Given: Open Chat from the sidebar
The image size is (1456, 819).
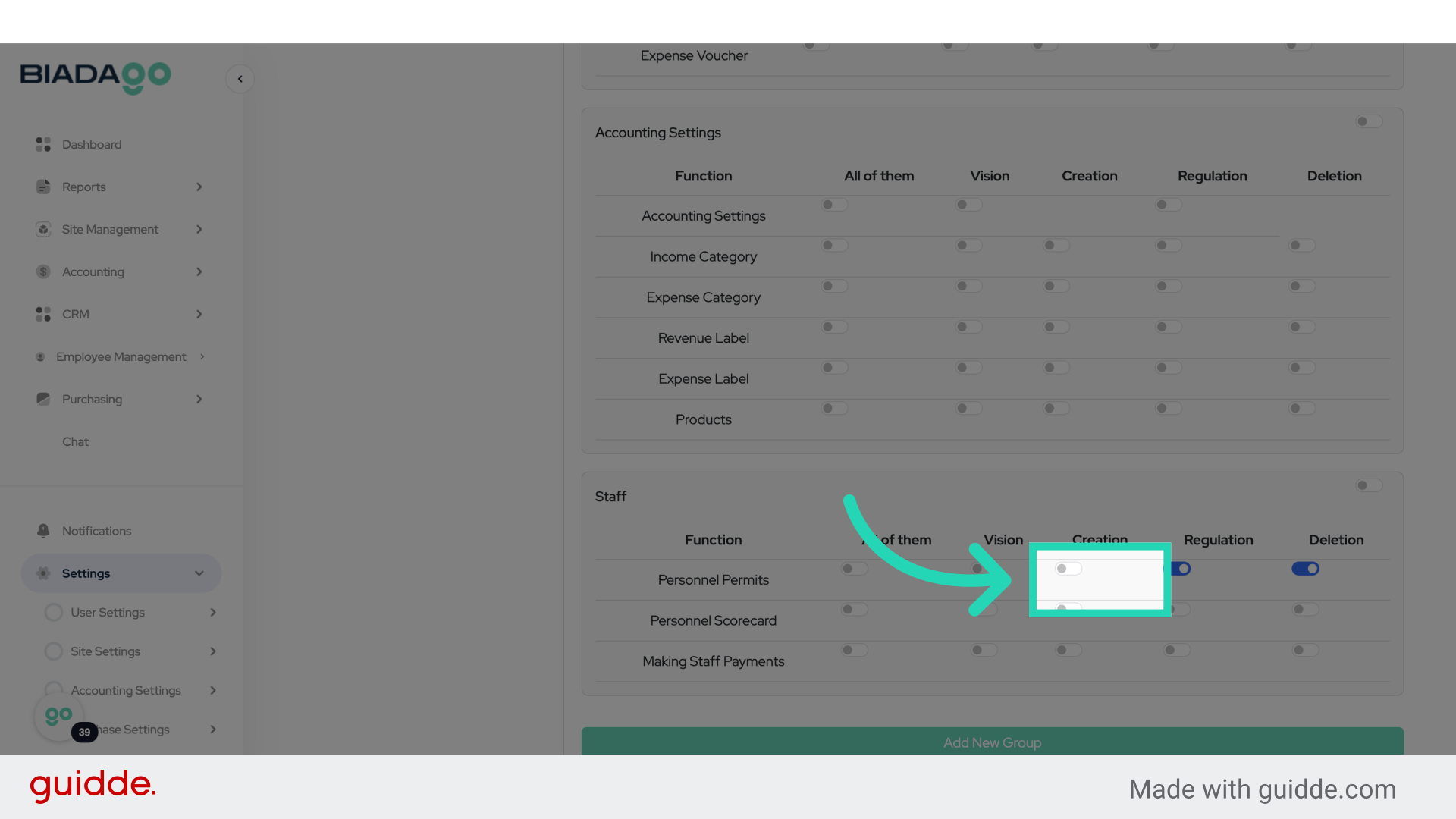Looking at the screenshot, I should [75, 441].
